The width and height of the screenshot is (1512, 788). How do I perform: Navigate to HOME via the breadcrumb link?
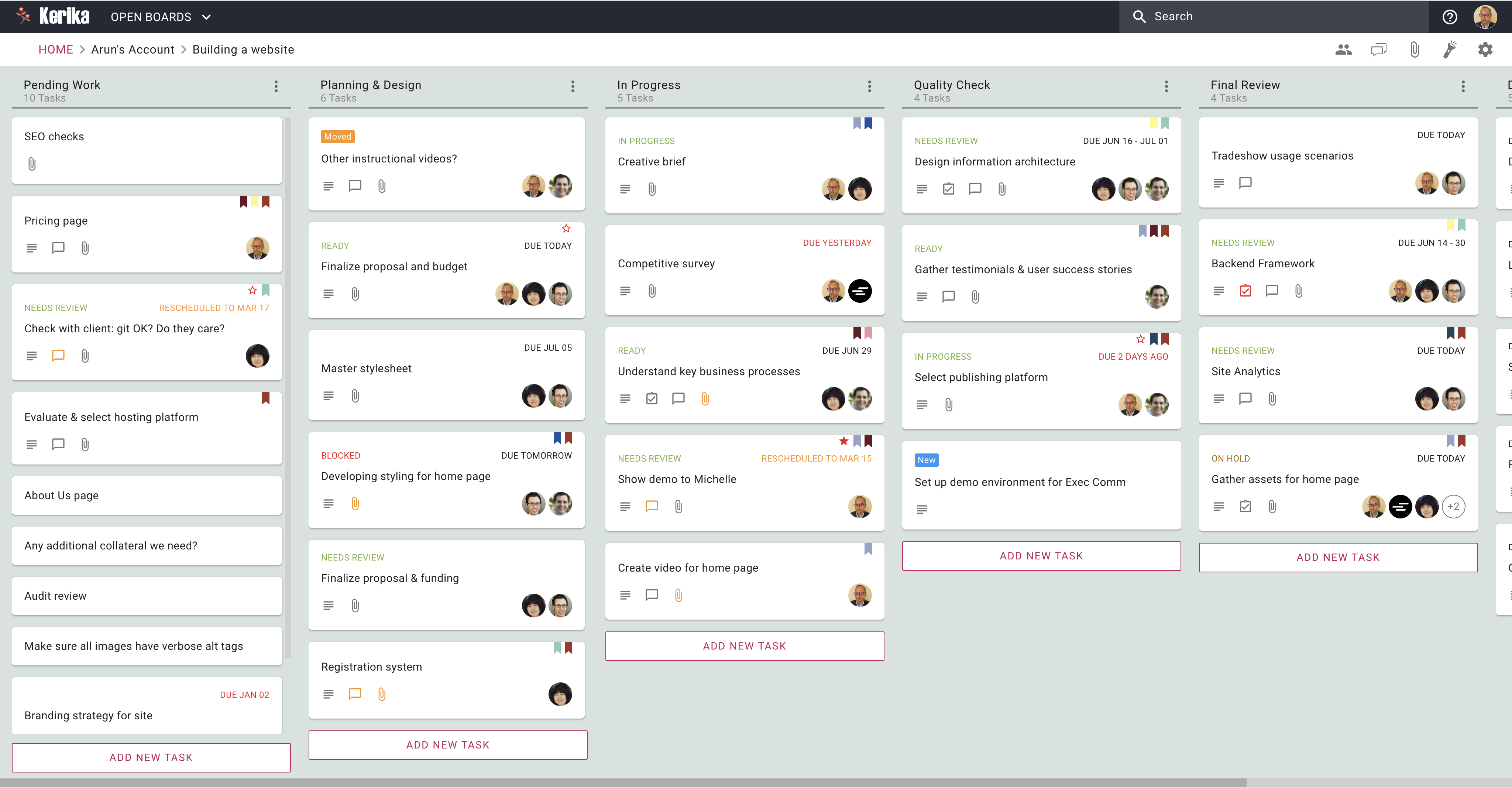(x=56, y=49)
